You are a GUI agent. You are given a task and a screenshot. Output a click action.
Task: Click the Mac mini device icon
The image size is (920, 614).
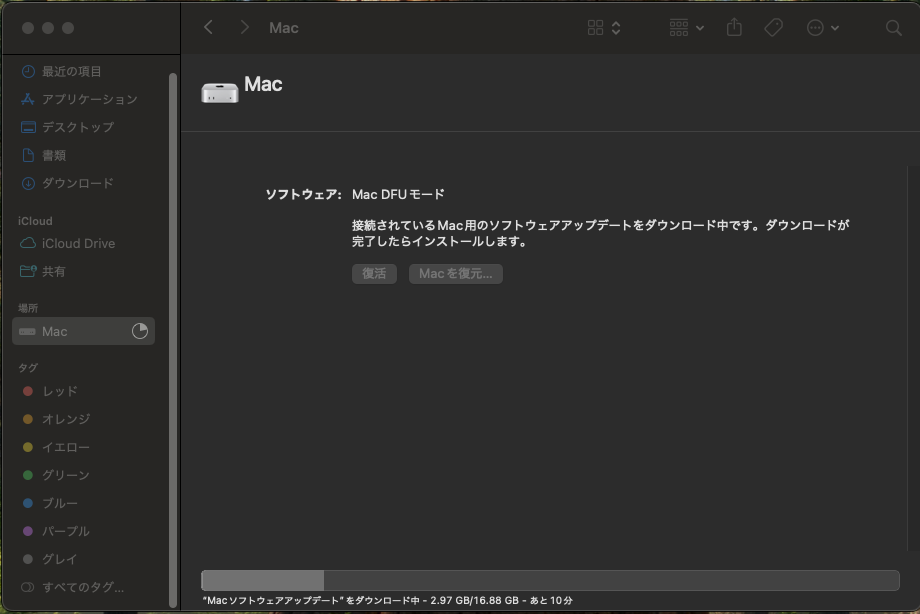[219, 93]
